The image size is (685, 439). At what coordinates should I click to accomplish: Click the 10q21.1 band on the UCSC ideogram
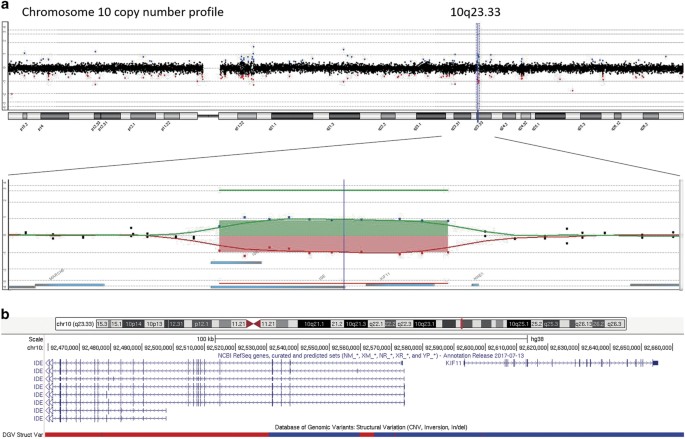pyautogui.click(x=313, y=324)
